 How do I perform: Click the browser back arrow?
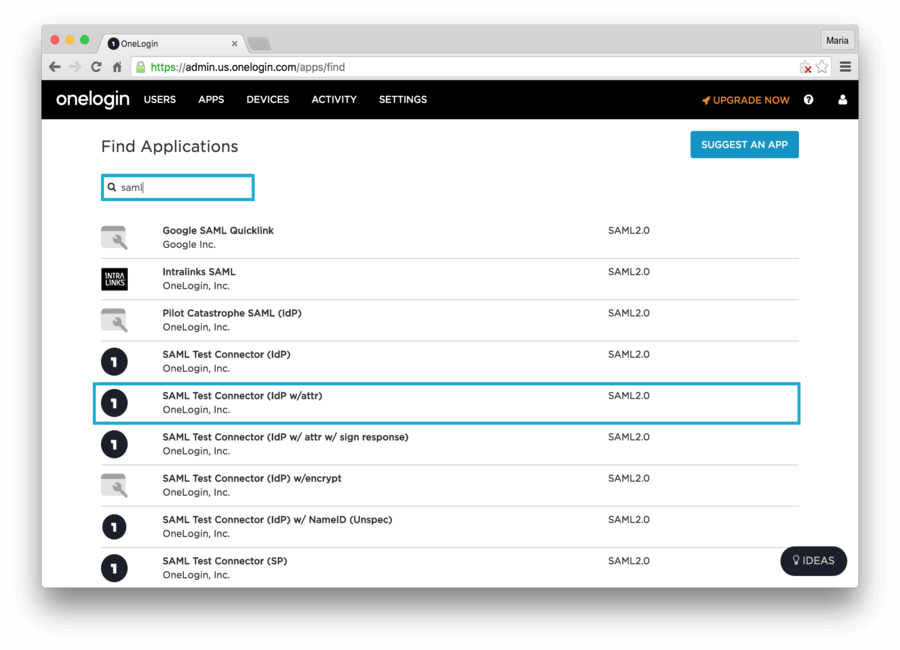click(55, 67)
